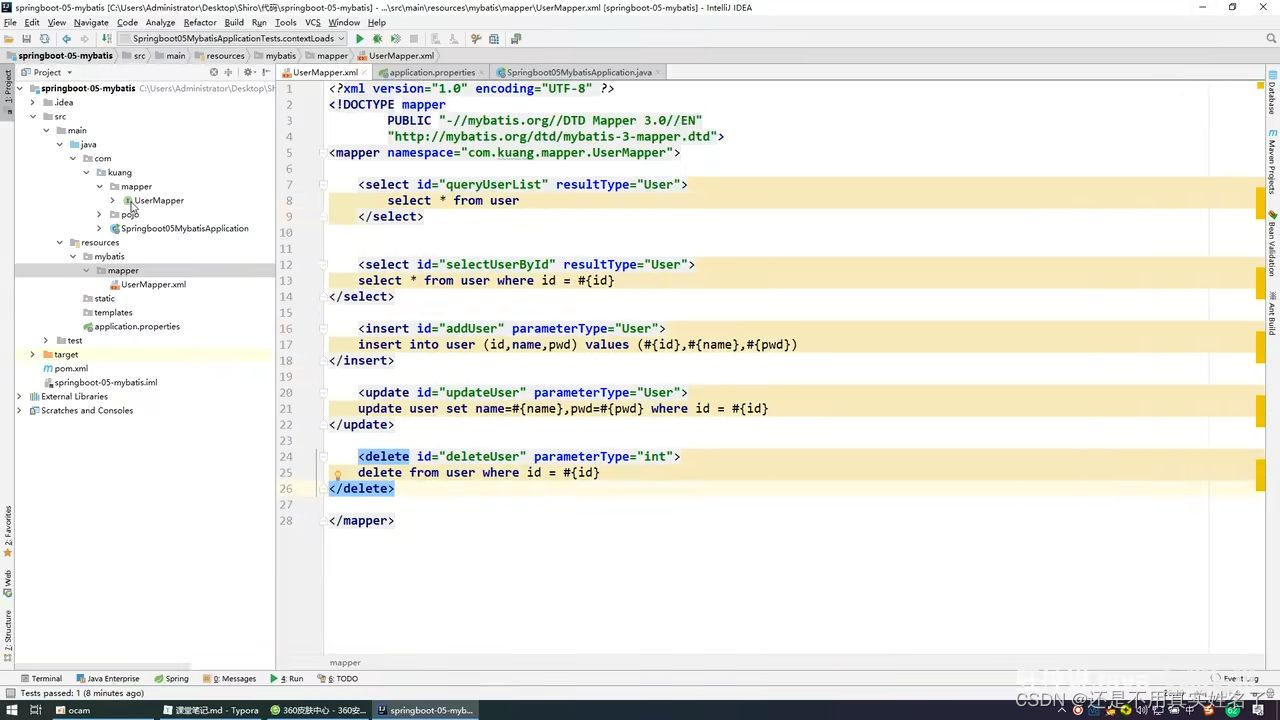Navigate back with the left arrow icon
This screenshot has width=1280, height=720.
point(67,39)
